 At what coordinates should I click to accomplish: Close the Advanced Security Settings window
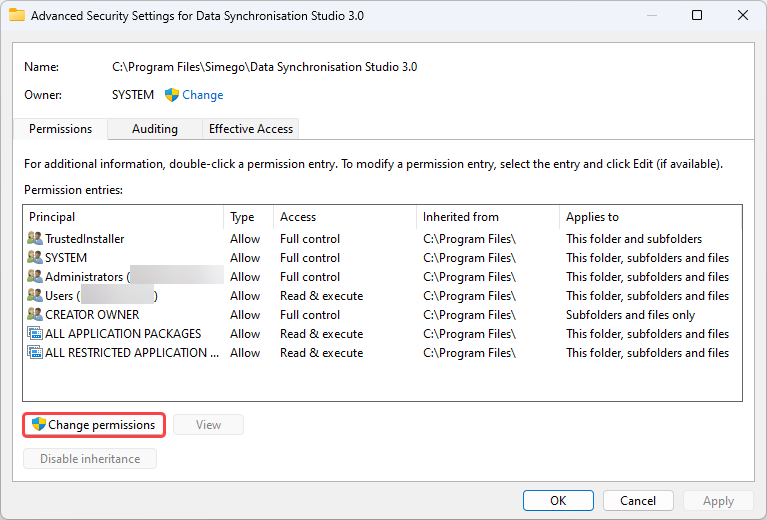743,15
